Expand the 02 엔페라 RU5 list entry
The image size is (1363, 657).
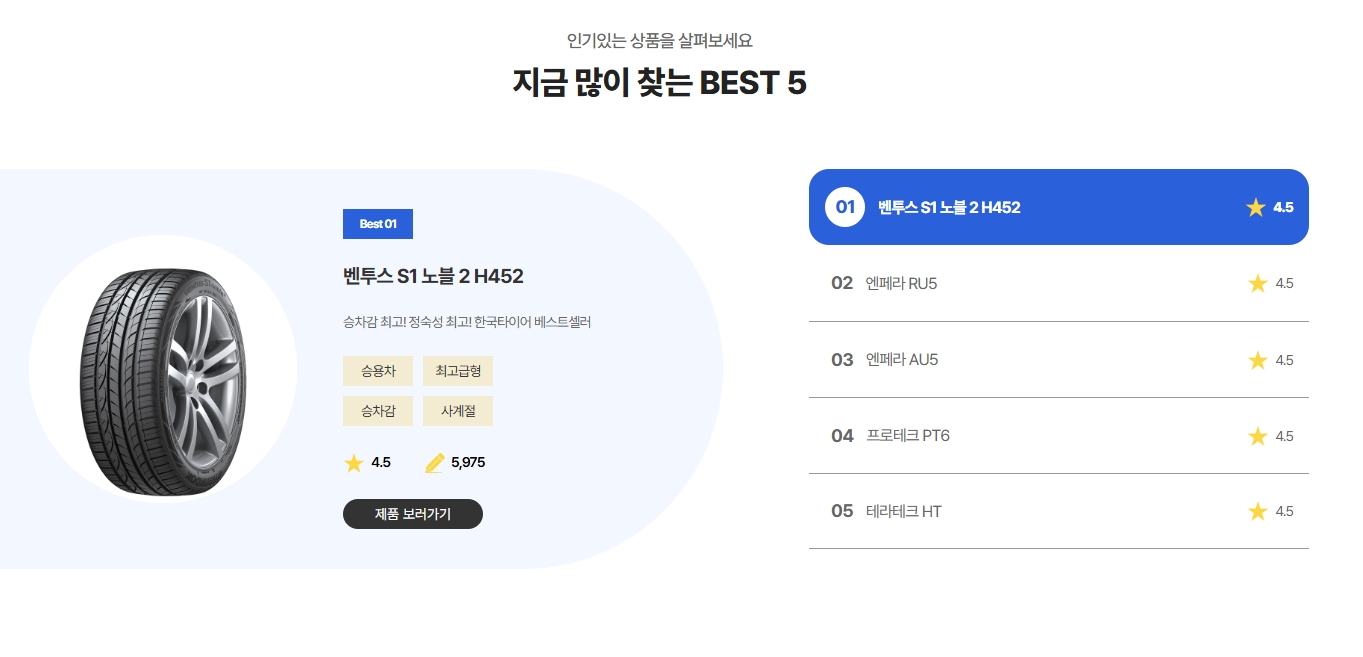point(1059,283)
